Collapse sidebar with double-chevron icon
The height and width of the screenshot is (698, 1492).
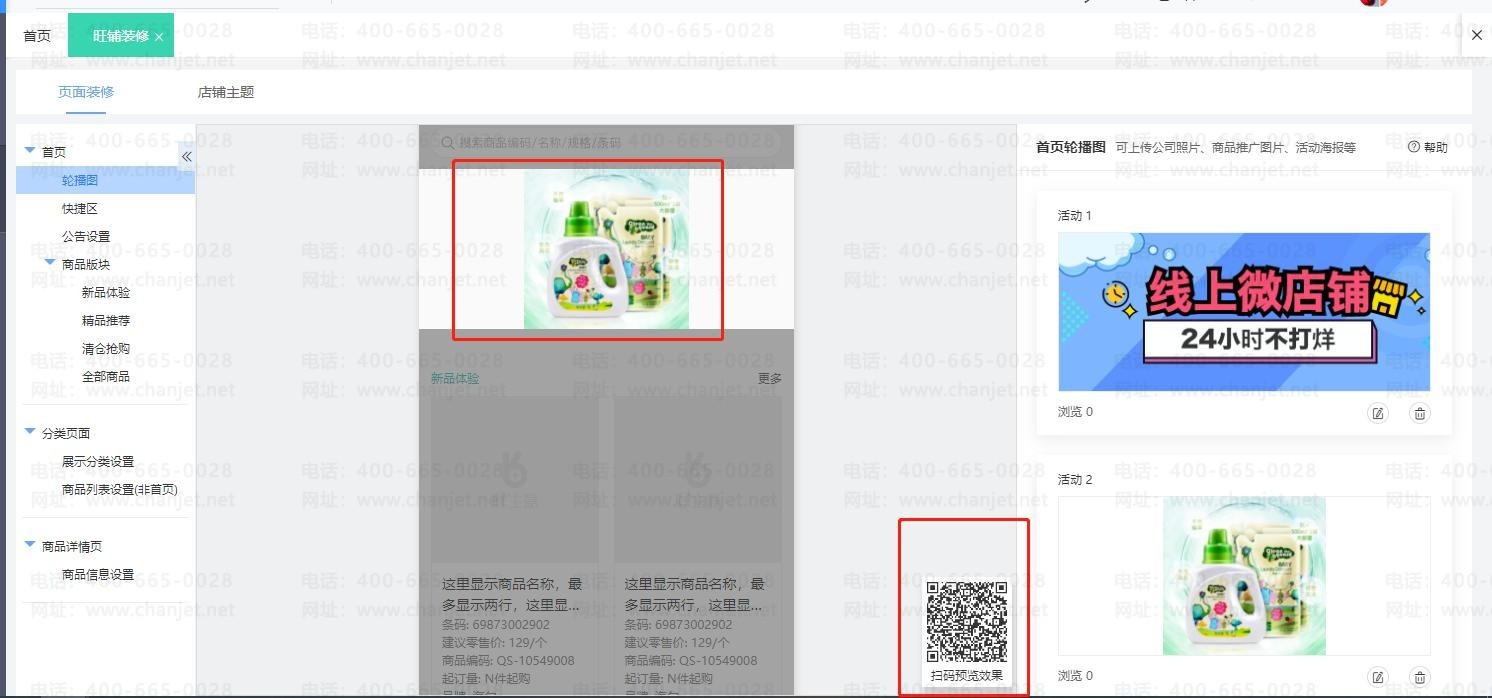187,156
